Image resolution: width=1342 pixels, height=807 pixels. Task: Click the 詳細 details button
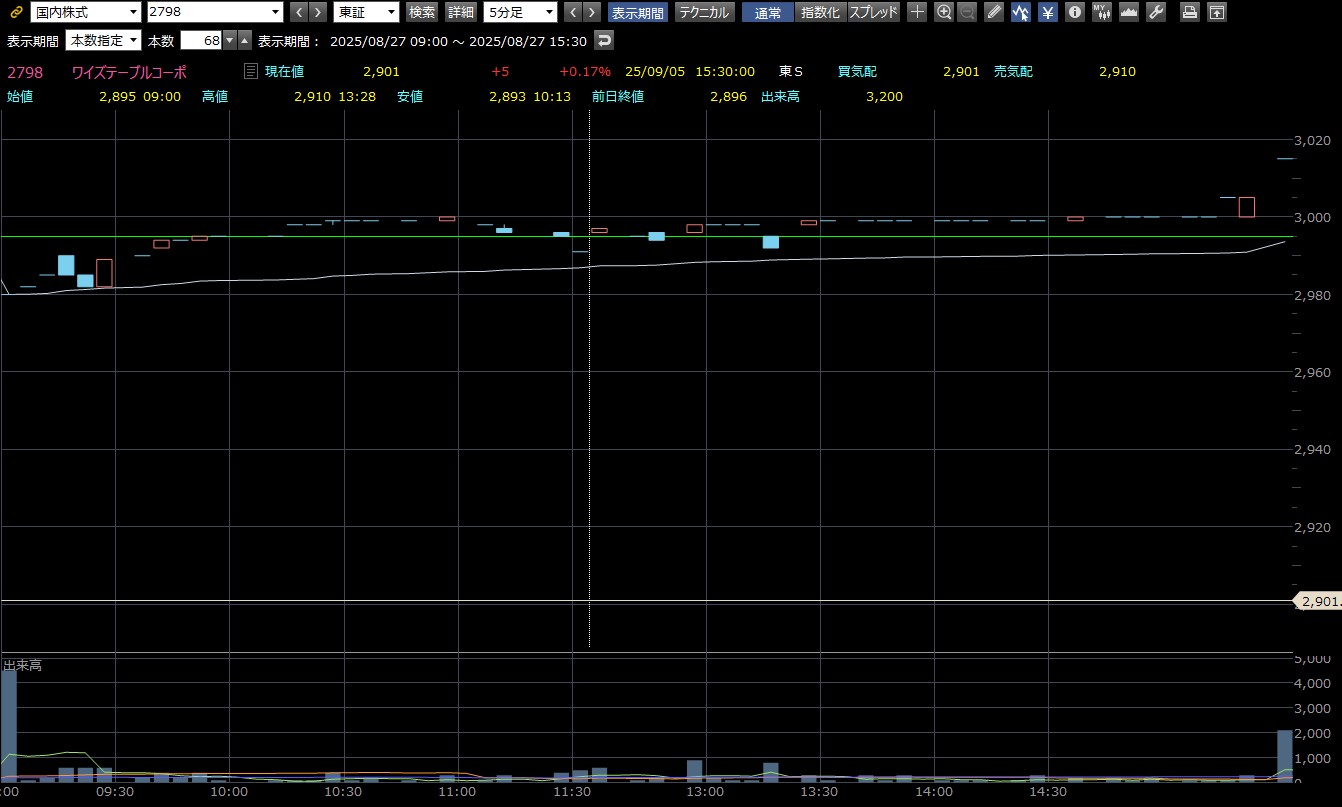coord(461,12)
